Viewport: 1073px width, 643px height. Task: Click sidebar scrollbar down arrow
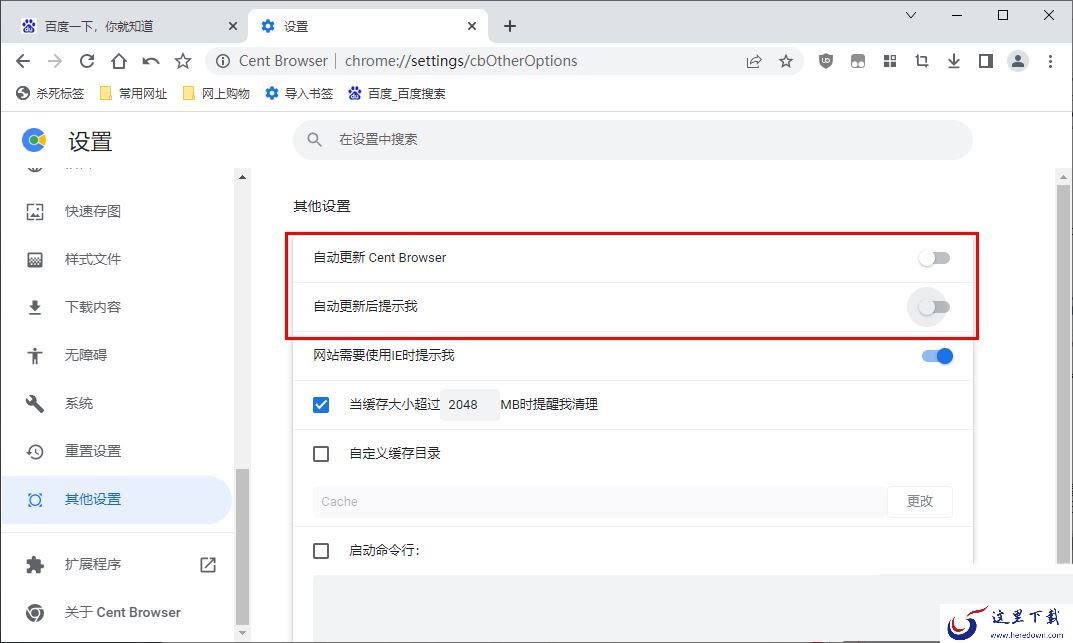pos(242,633)
